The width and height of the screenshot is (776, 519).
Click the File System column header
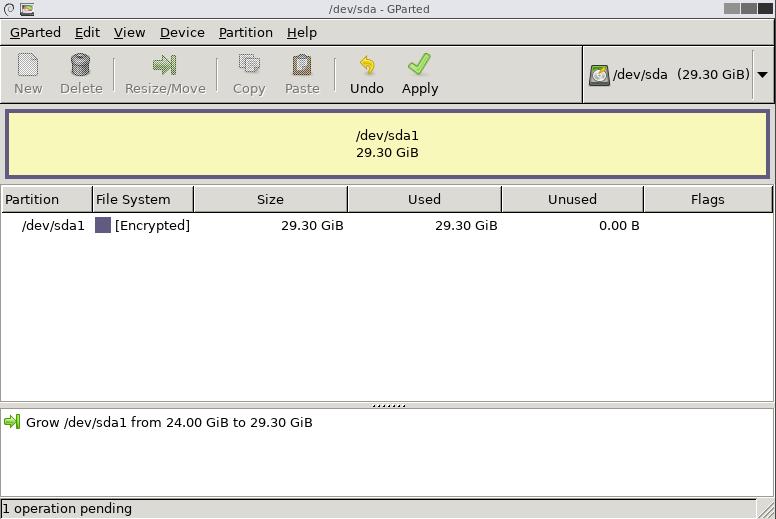[143, 199]
